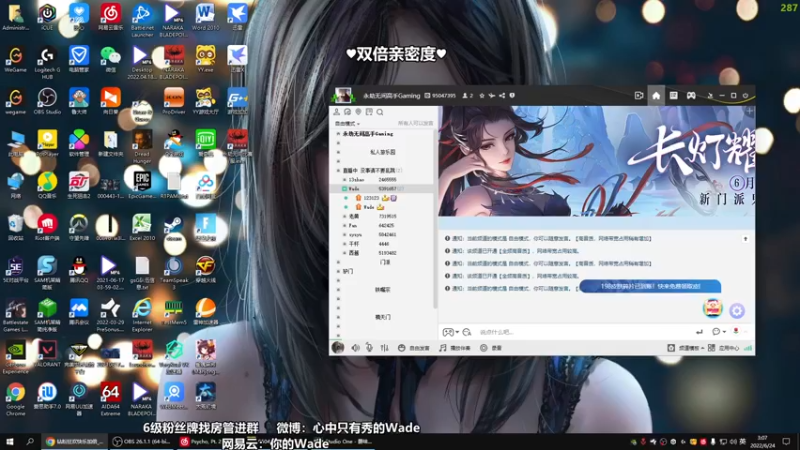Open Google Chrome desktop icon

point(15,399)
